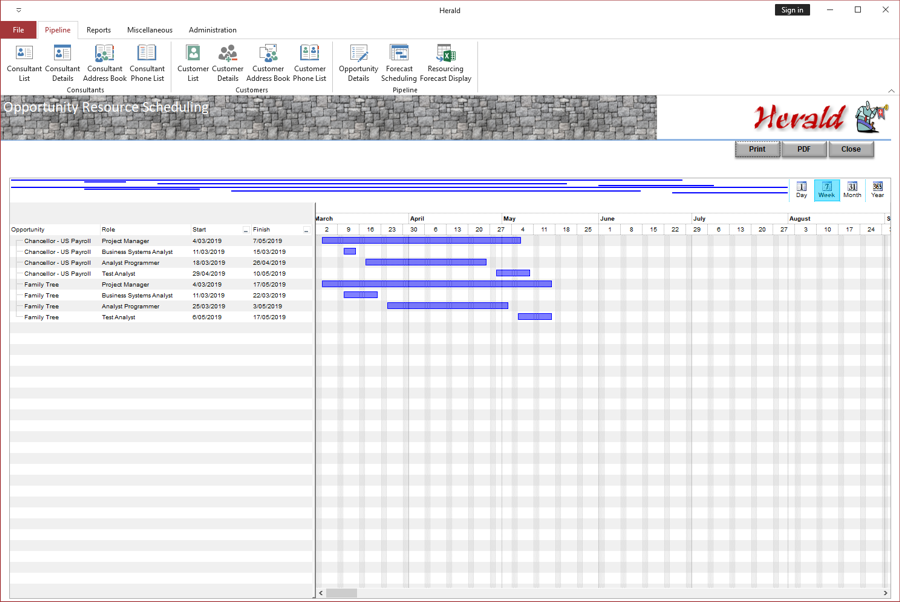
Task: Click the August month header in timeline
Action: click(x=836, y=219)
